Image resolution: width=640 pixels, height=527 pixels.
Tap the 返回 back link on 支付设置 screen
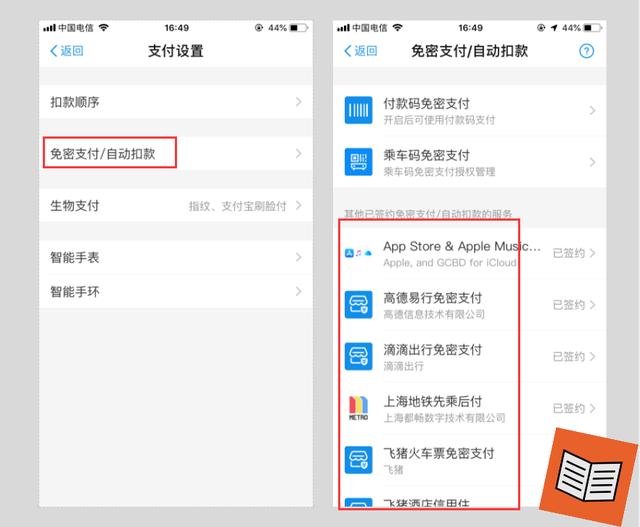click(67, 51)
